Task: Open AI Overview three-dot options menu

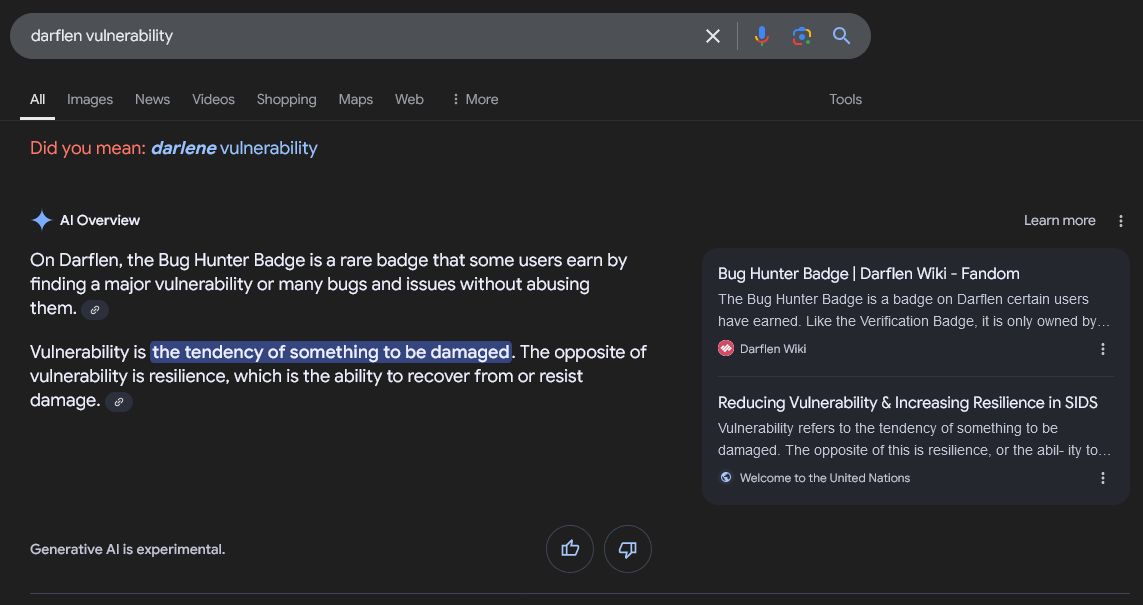Action: pyautogui.click(x=1120, y=221)
